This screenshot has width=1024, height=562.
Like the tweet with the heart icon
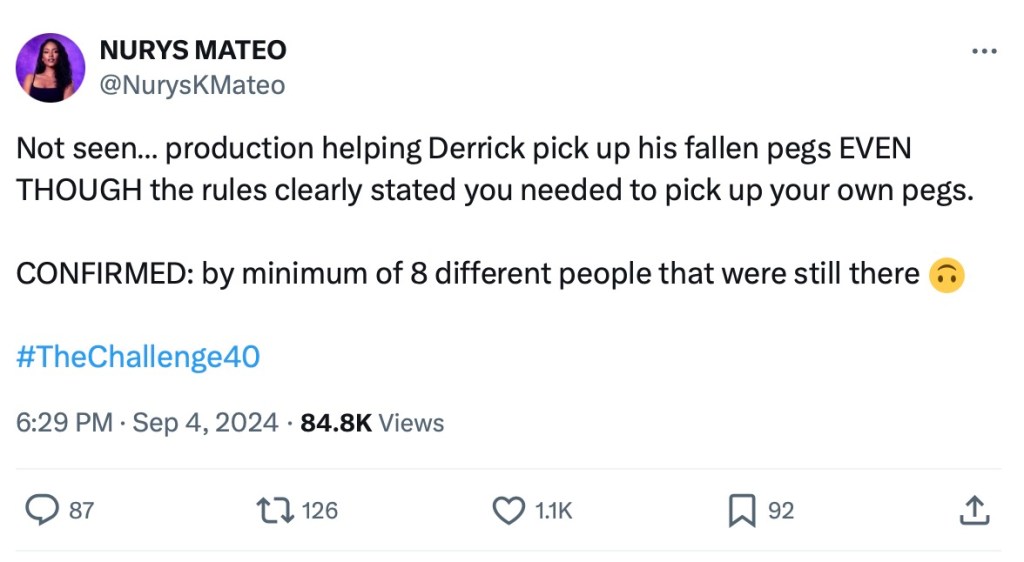[x=509, y=511]
